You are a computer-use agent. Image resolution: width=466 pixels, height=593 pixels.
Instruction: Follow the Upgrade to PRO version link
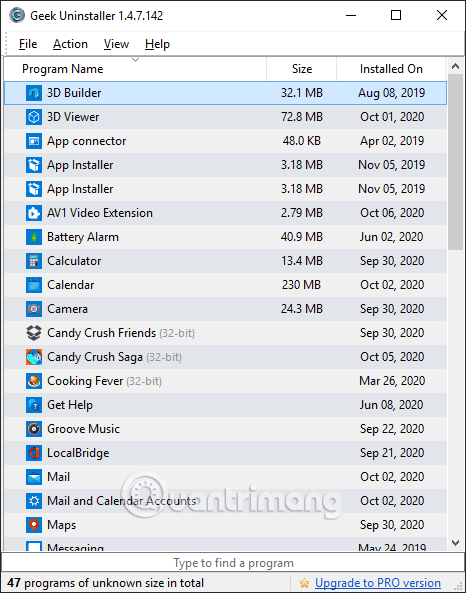tap(377, 583)
